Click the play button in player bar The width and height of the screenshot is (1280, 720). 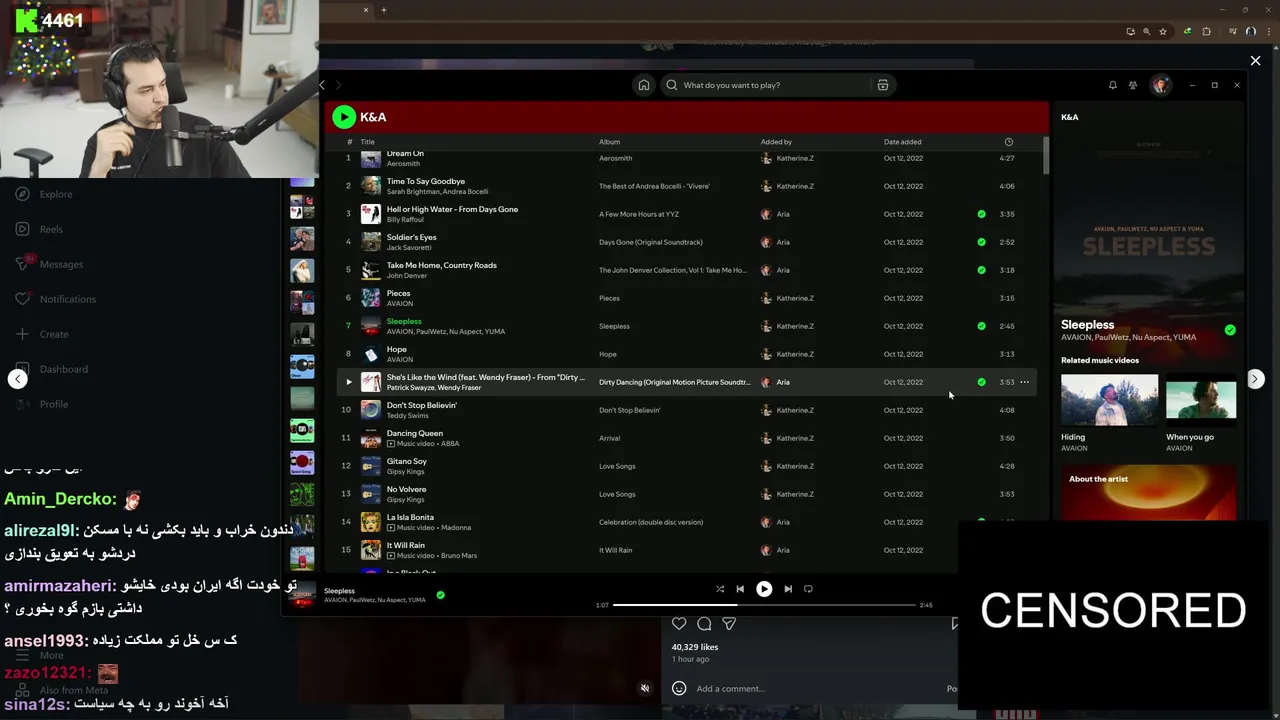(764, 589)
